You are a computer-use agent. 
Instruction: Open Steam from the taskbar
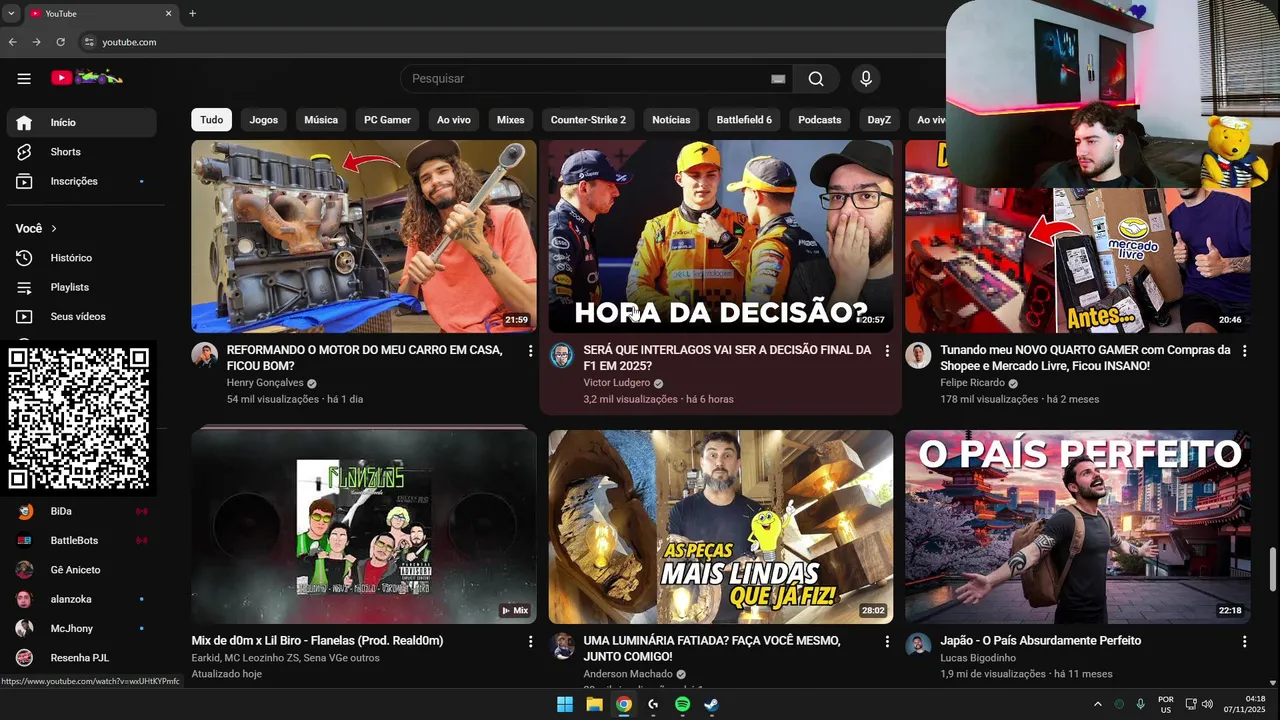(x=711, y=704)
